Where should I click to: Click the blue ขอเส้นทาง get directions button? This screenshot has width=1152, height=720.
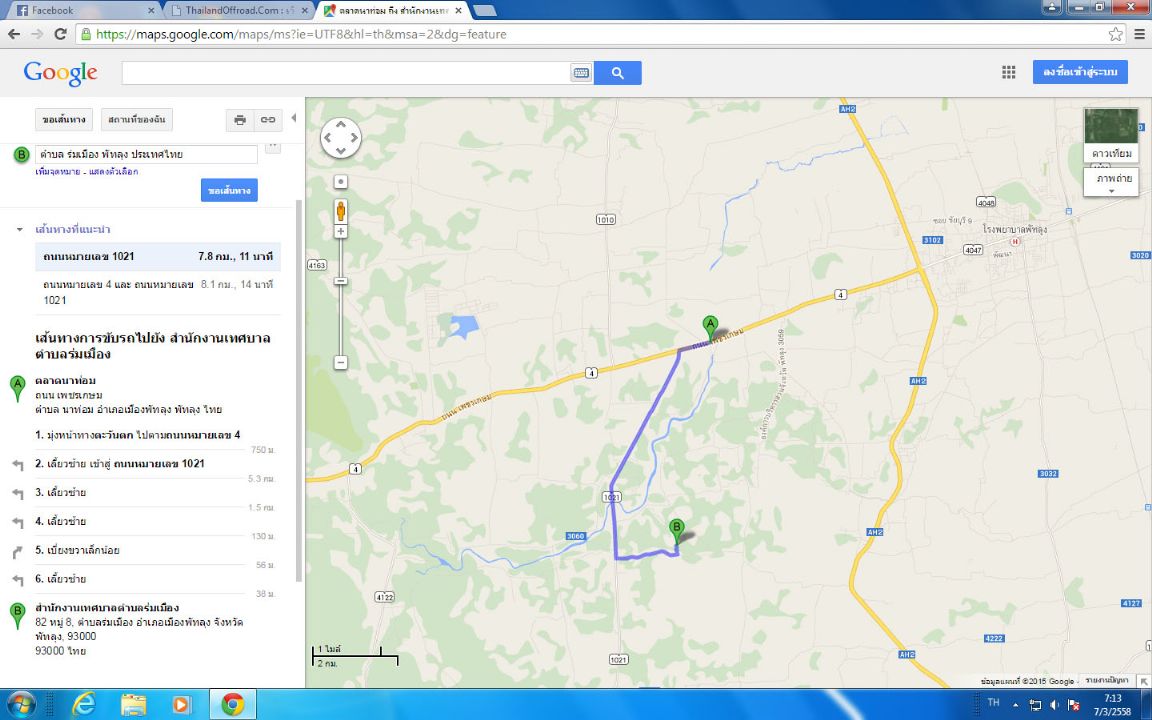point(229,190)
